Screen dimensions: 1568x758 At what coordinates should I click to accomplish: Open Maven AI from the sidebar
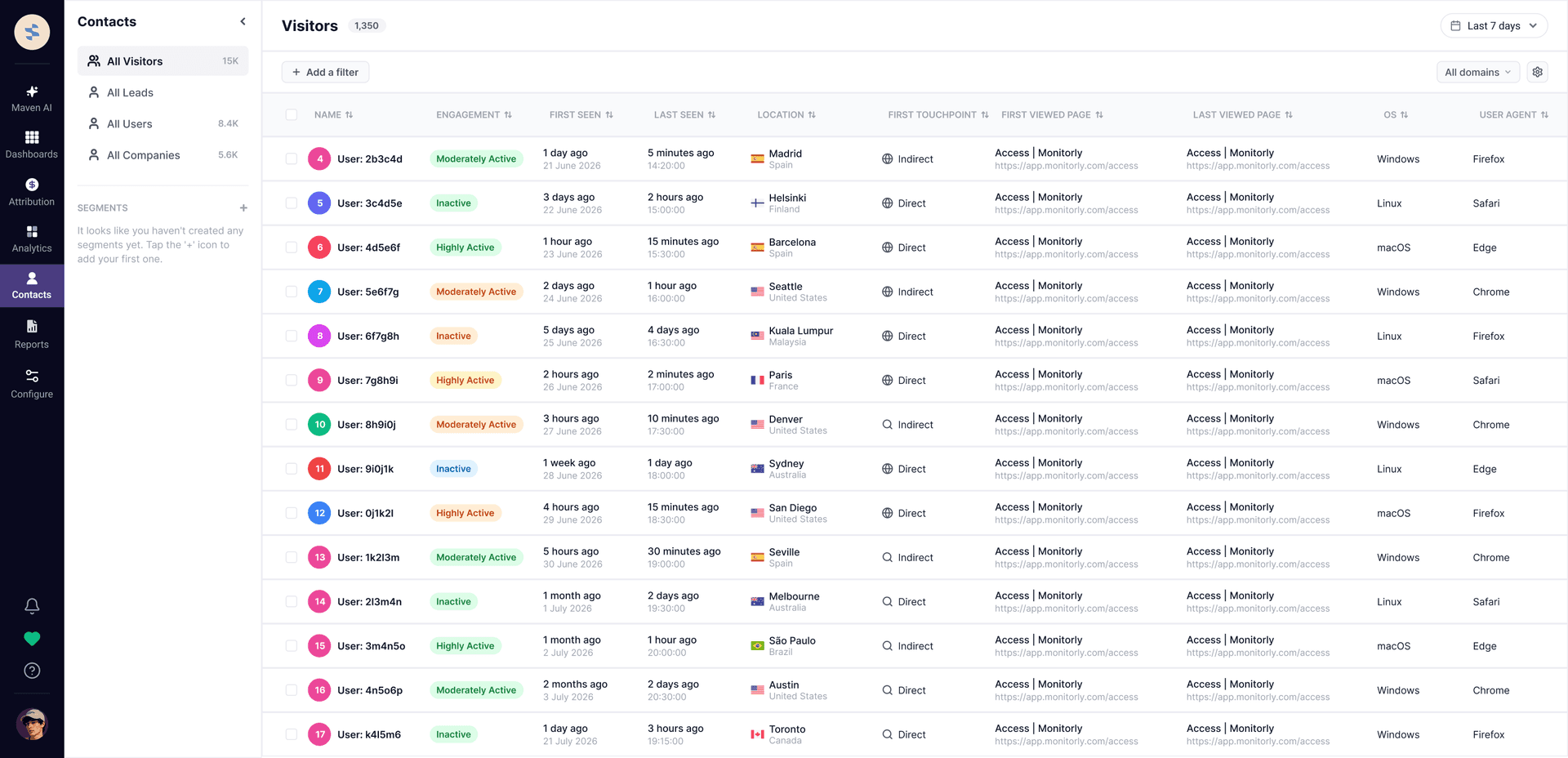point(32,98)
